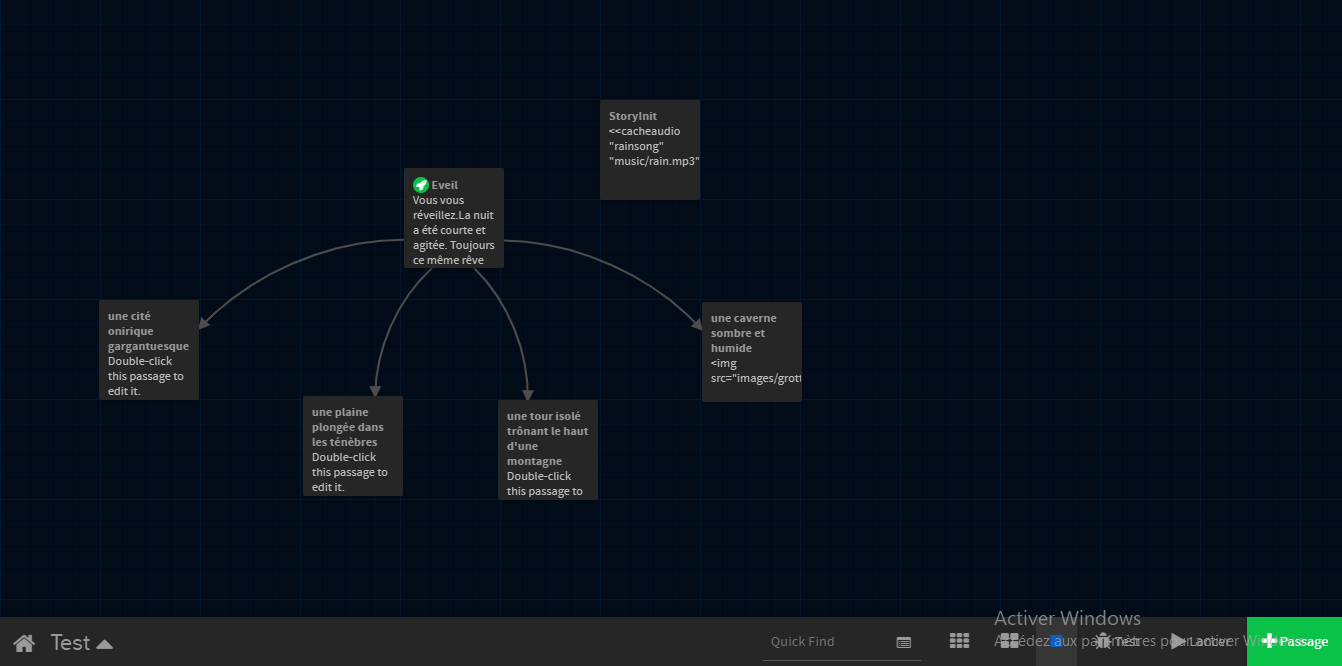Add a new passage with green Passage button
Image resolution: width=1342 pixels, height=666 pixels.
point(1294,641)
